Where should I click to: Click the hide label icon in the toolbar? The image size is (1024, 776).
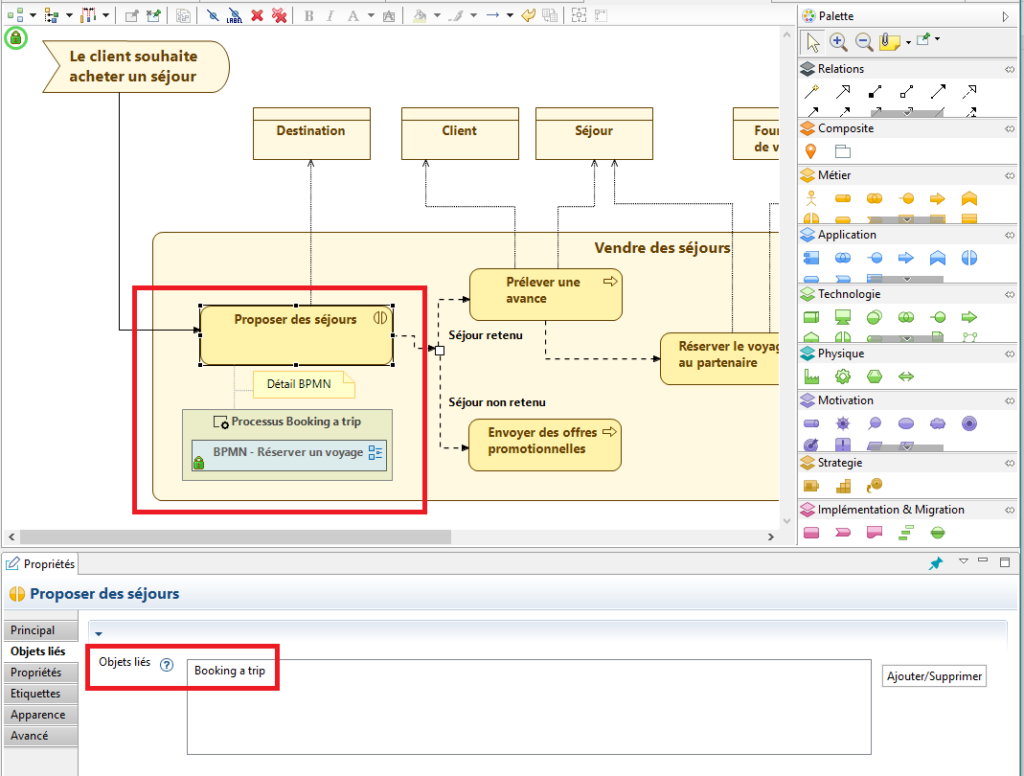click(x=233, y=15)
